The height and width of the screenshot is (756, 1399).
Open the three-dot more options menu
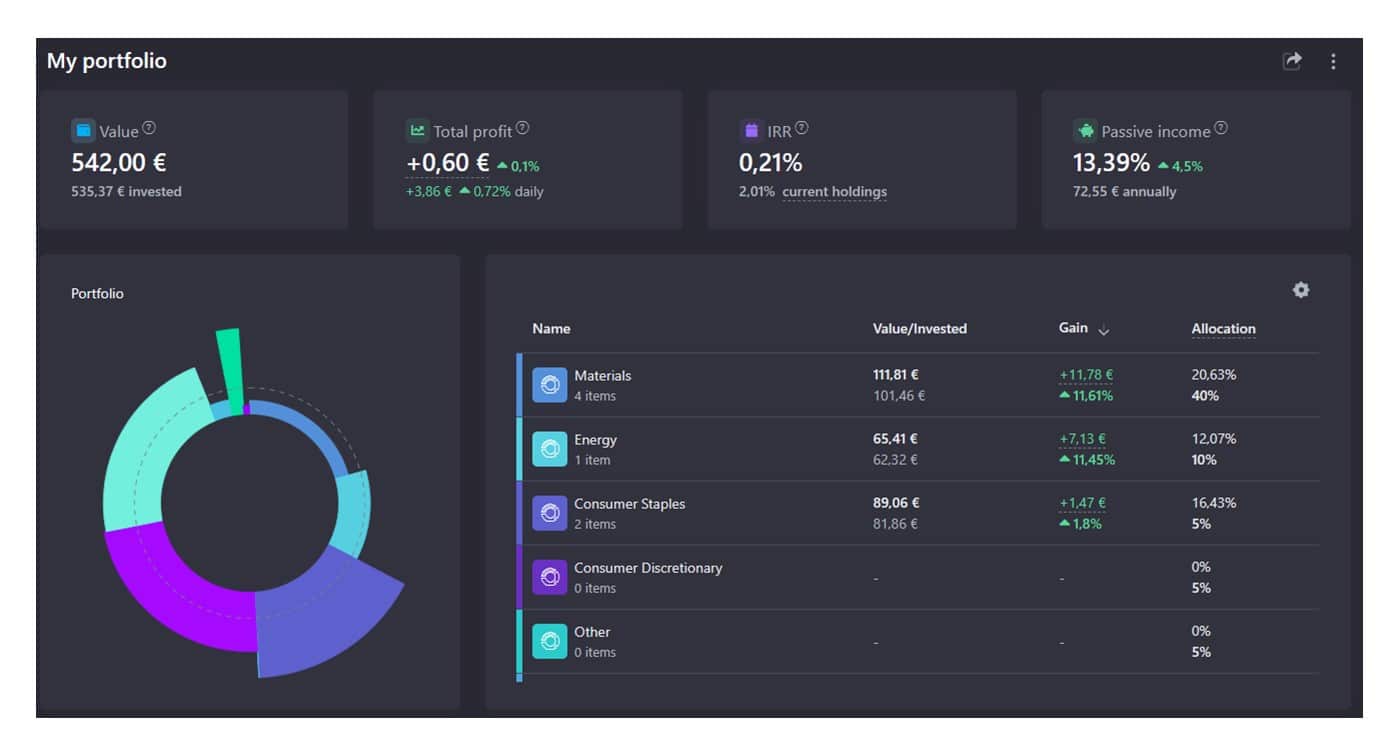[1333, 61]
